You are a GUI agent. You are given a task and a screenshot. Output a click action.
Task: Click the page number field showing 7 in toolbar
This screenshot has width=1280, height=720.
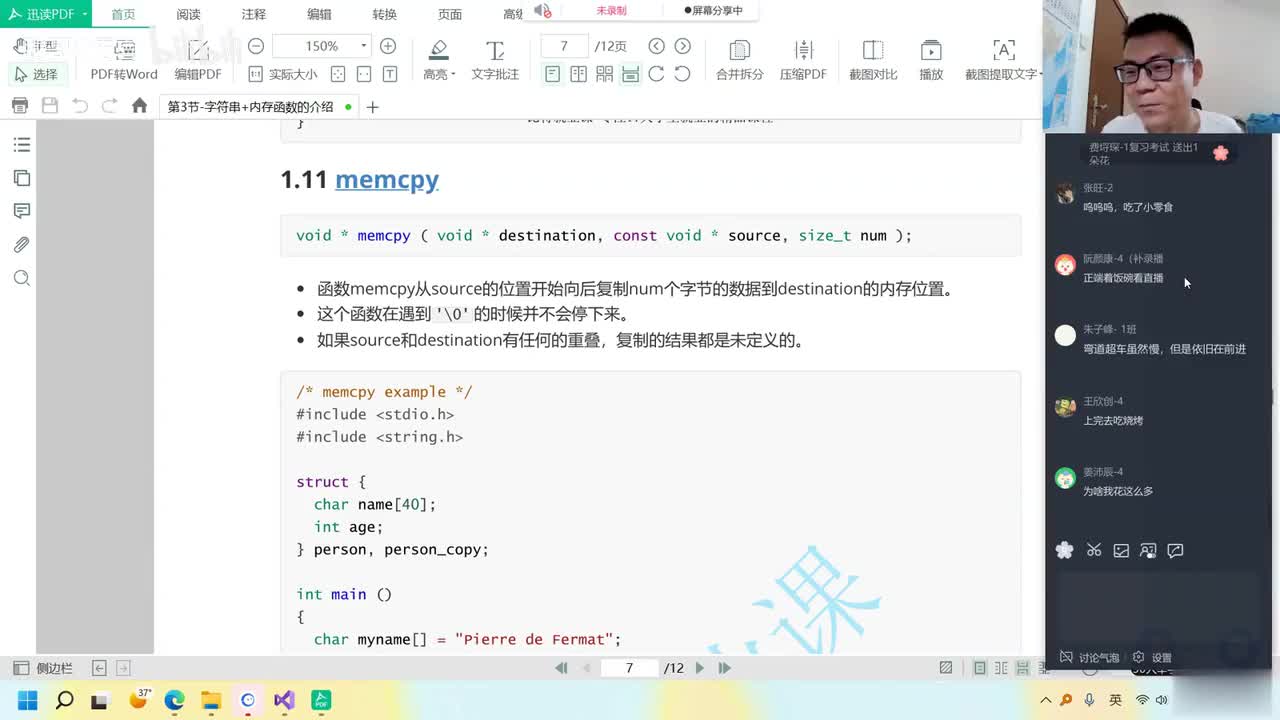[564, 46]
